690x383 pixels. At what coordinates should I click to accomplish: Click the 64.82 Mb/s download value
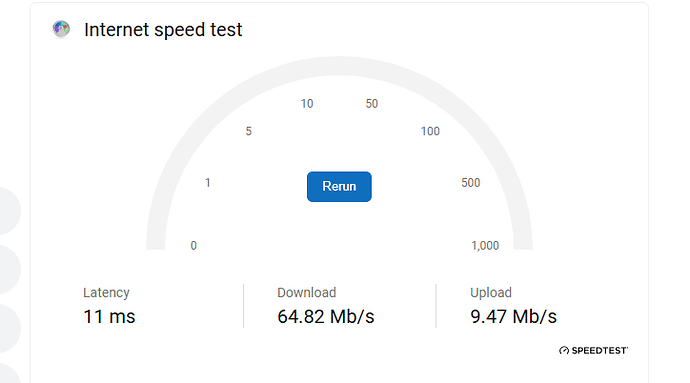pyautogui.click(x=326, y=317)
